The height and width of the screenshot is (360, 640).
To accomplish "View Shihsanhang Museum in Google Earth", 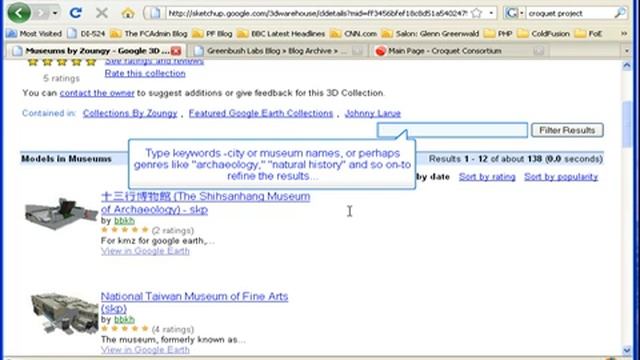I will (145, 251).
